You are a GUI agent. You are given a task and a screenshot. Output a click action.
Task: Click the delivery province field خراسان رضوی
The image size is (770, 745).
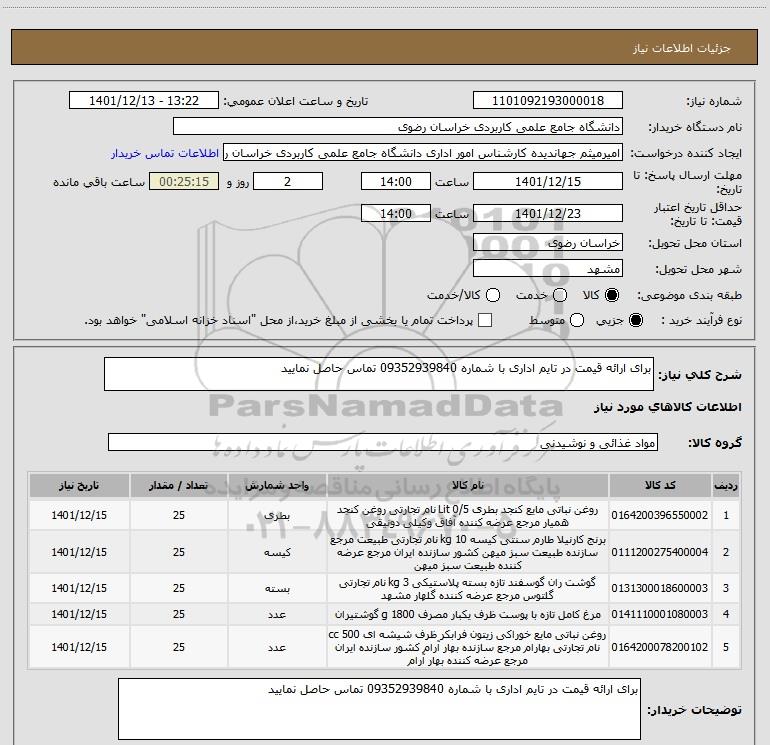coord(548,243)
